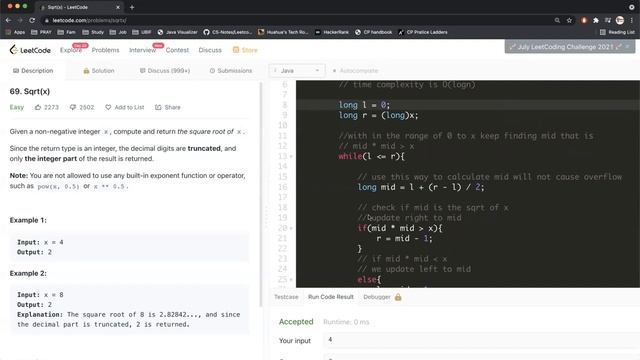Open the Extensions puzzle icon
The image size is (640, 360).
(x=596, y=20)
